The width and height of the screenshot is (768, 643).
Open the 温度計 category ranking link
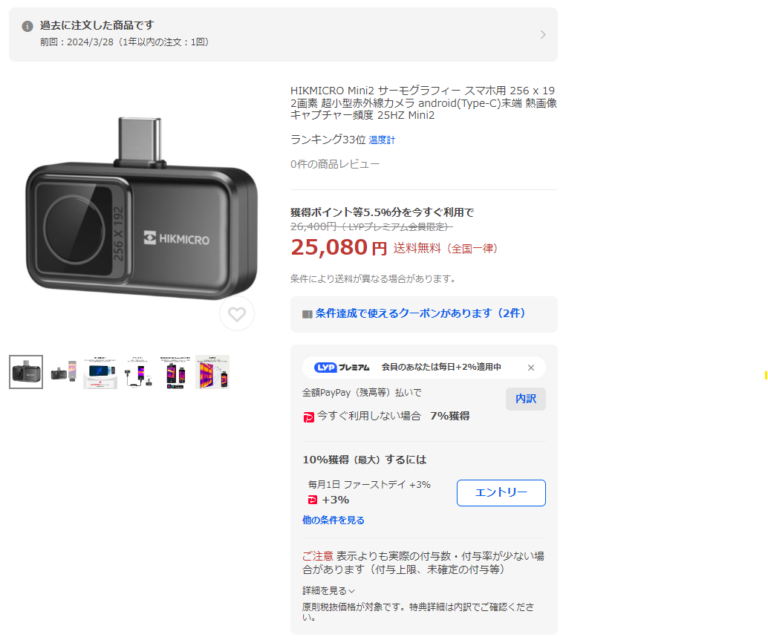(382, 141)
